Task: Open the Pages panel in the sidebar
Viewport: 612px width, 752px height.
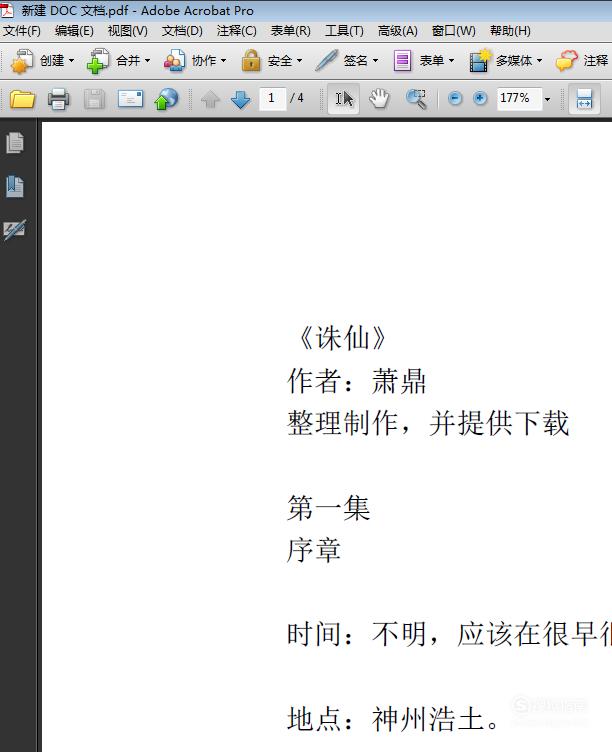Action: [15, 143]
